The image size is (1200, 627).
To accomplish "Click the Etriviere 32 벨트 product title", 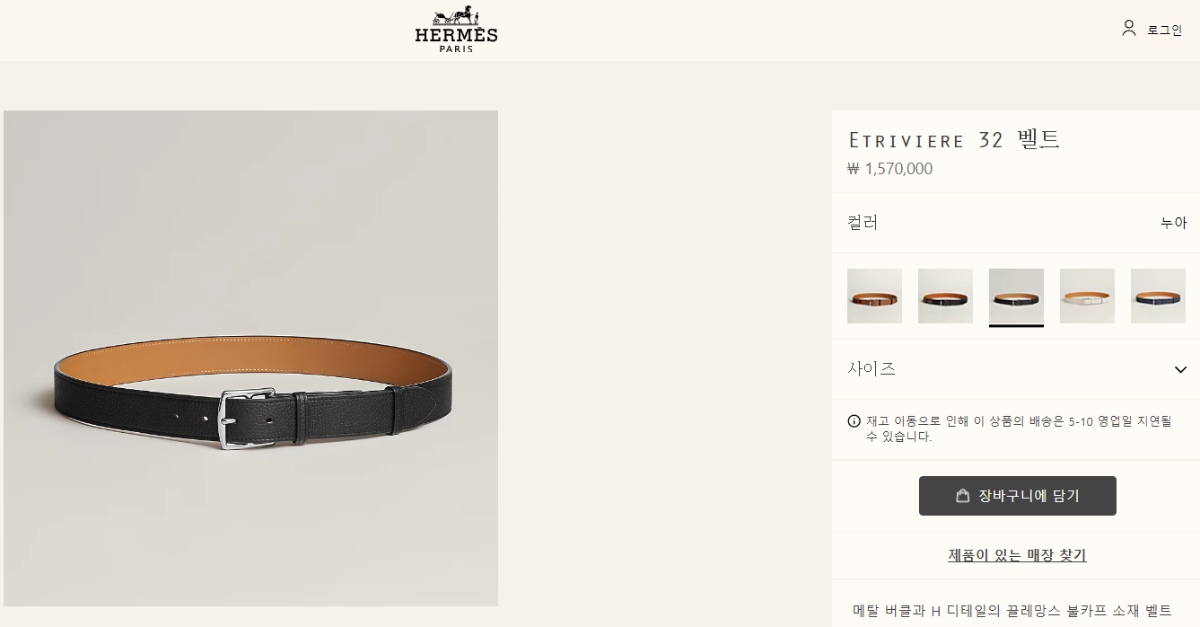I will 954,140.
